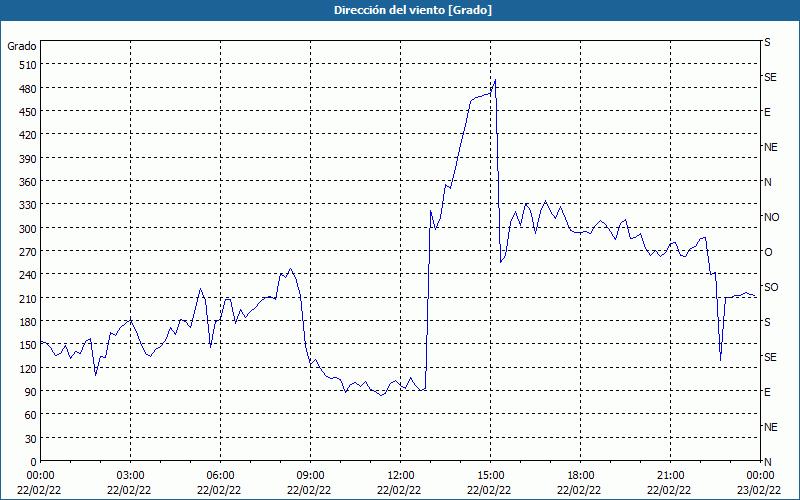Click the 120 y-axis tick label
Viewport: 800px width, 500px height.
(28, 368)
